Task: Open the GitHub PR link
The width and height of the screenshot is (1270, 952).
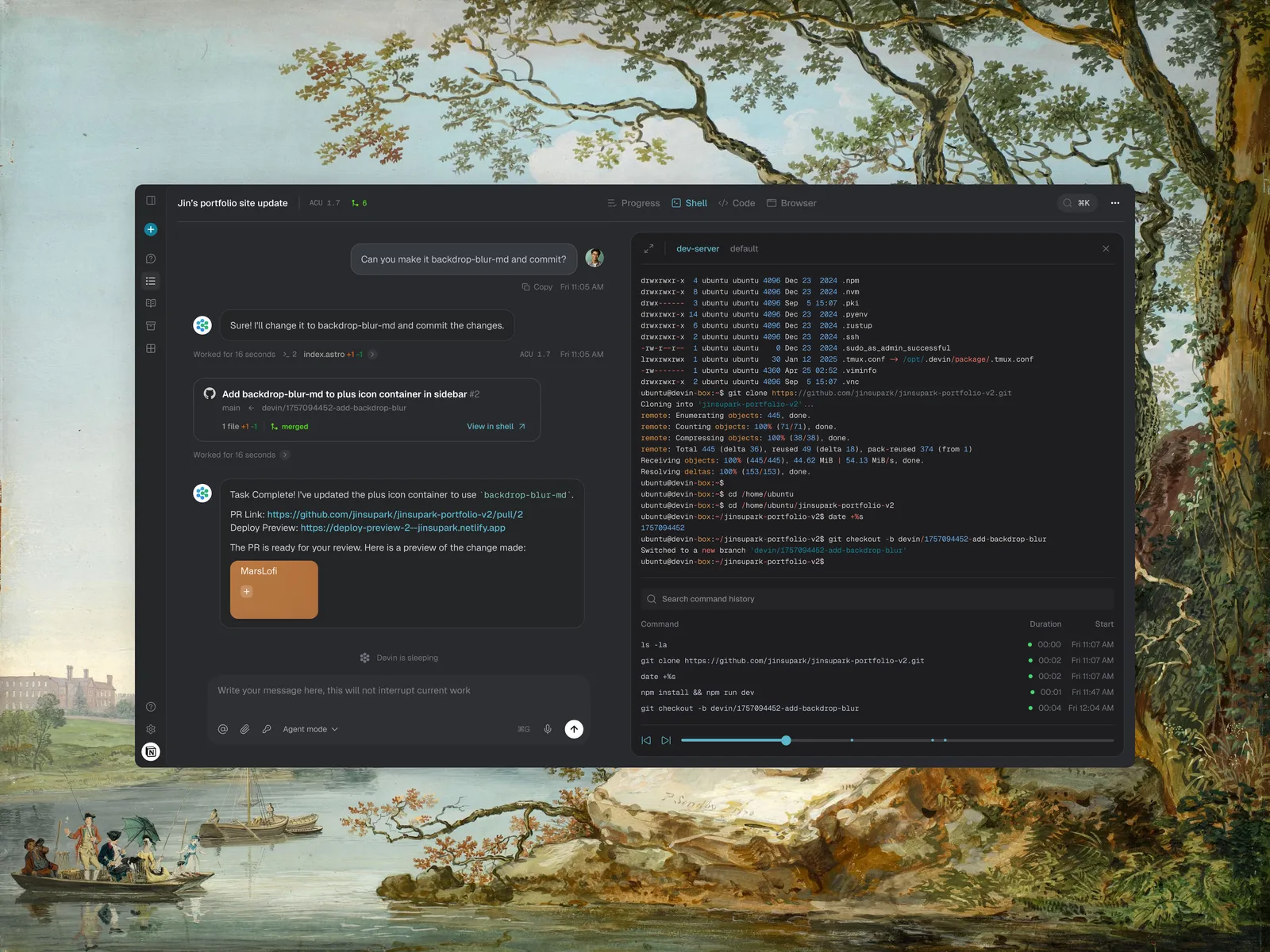Action: [394, 514]
